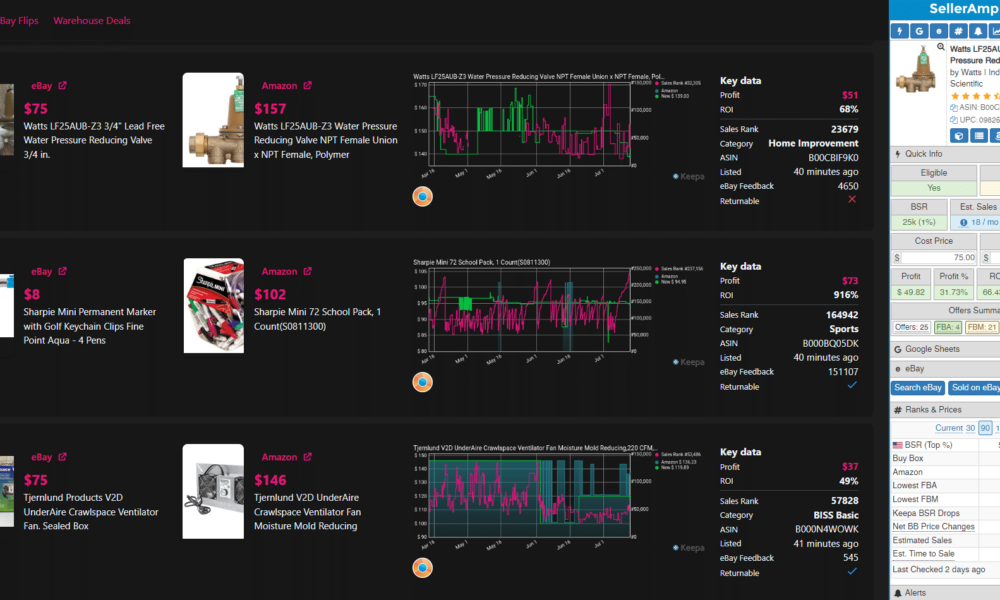The width and height of the screenshot is (1000, 600).
Task: Open Sharpie Mini 72 pack thumbnail
Action: pyautogui.click(x=214, y=305)
